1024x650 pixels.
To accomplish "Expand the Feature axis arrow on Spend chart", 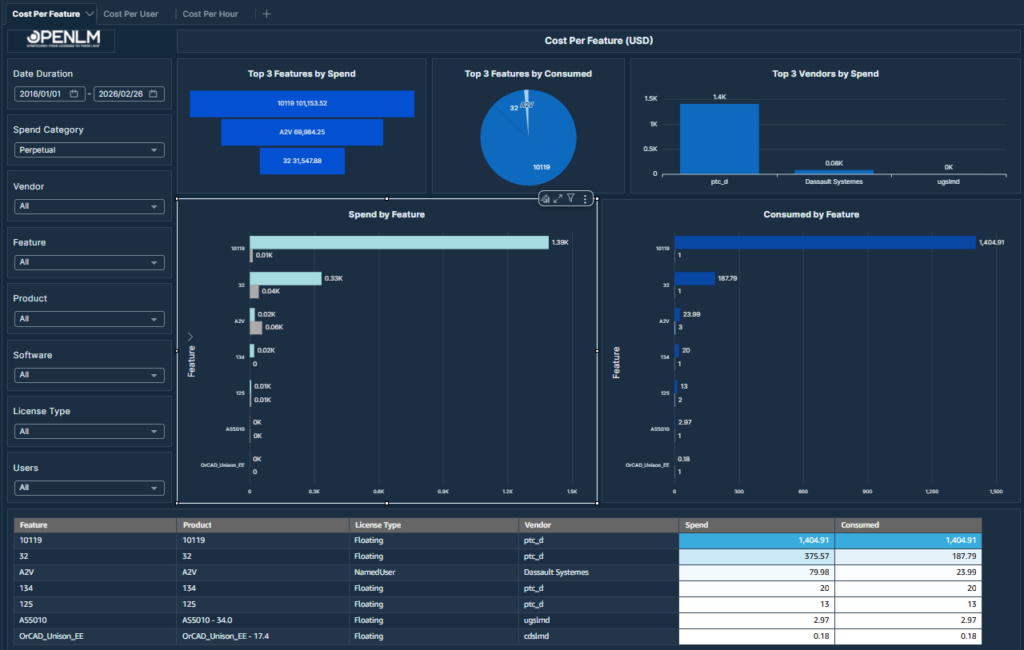I will coord(190,336).
